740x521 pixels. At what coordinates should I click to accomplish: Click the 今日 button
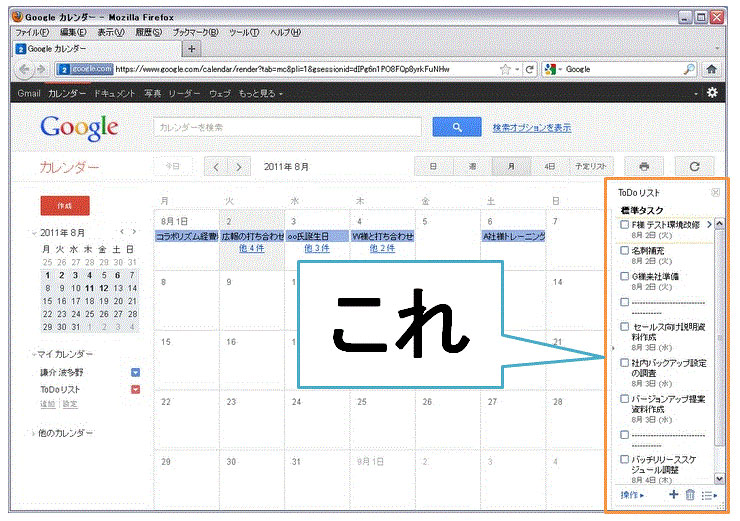172,167
